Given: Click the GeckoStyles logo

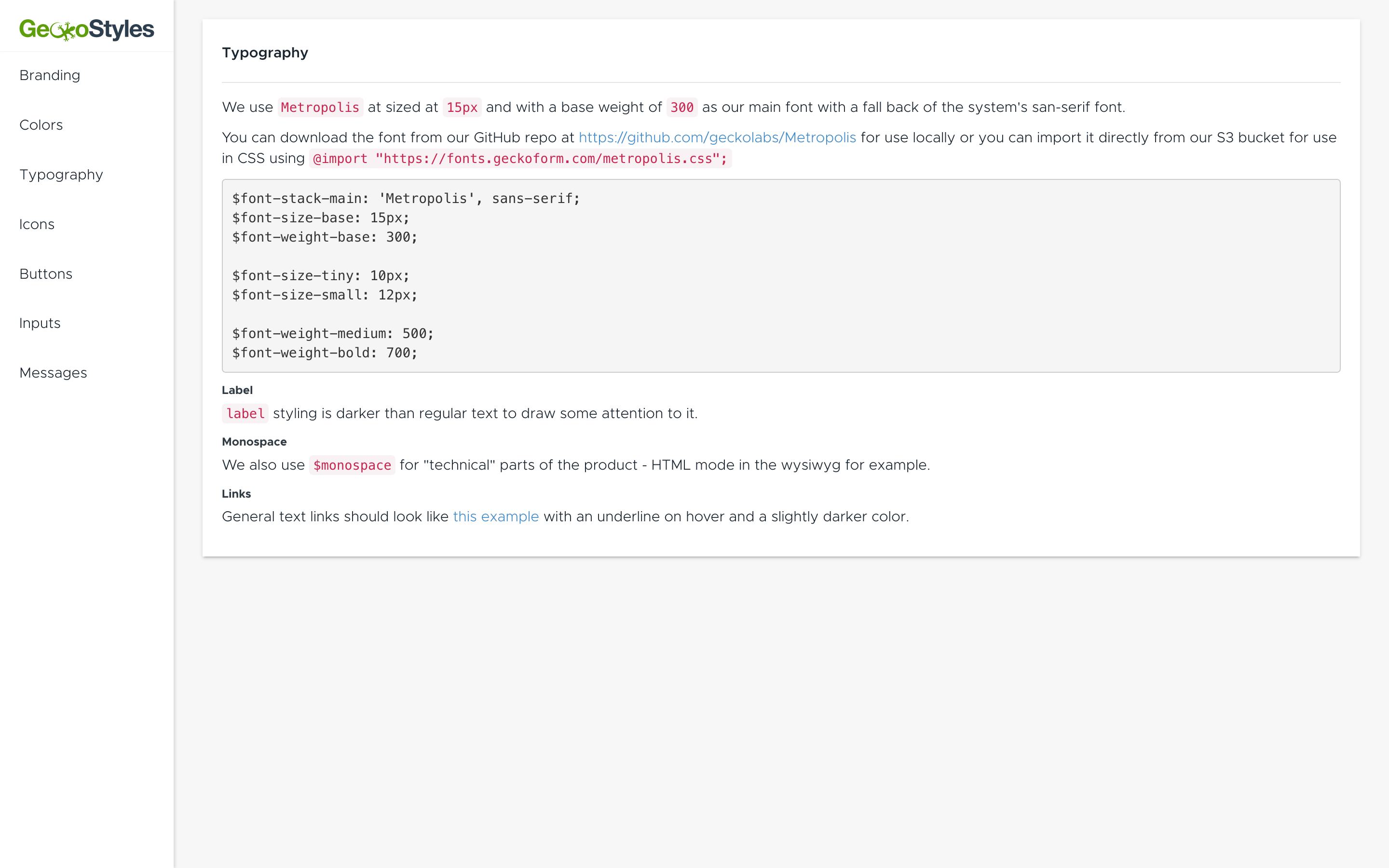Looking at the screenshot, I should point(87,29).
